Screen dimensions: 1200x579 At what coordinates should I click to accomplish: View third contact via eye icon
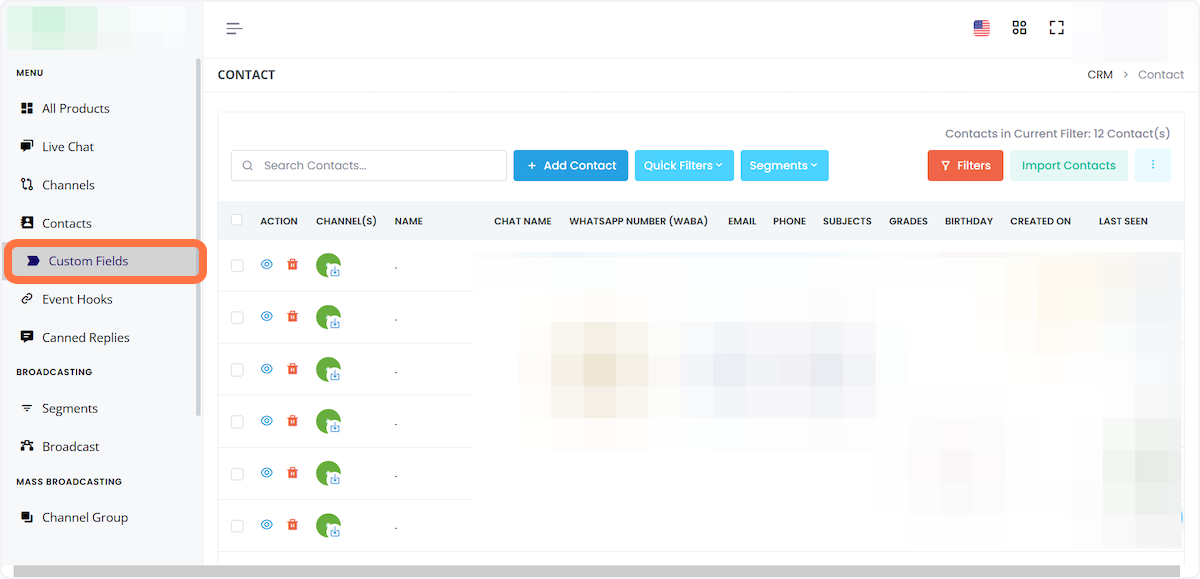pos(267,368)
